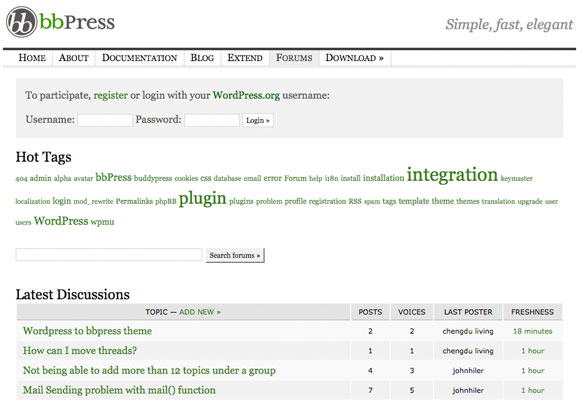The image size is (580, 400).
Task: Select the Forums nav tab
Action: [x=294, y=58]
